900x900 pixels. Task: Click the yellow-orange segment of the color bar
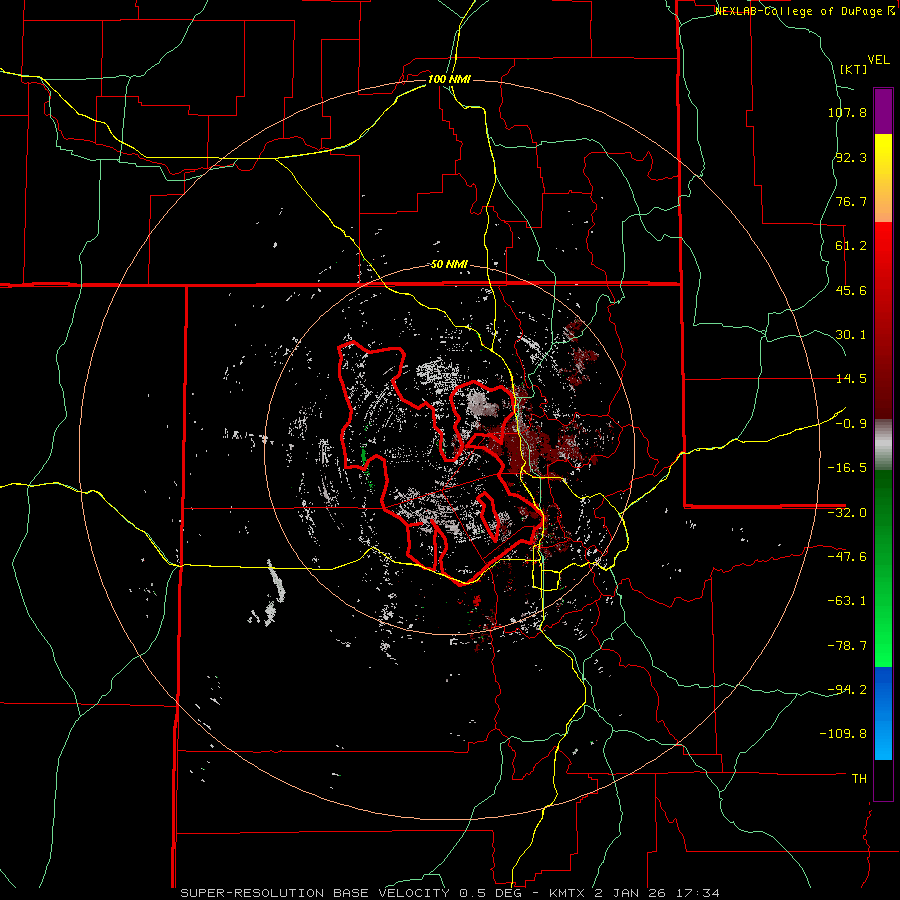(883, 178)
